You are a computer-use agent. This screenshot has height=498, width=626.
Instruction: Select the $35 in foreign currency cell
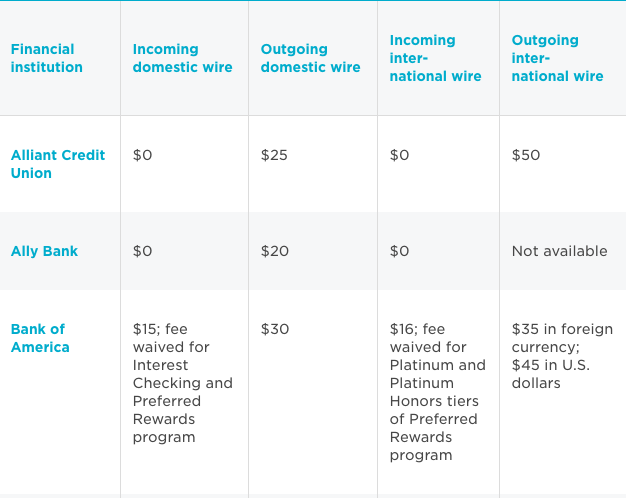(x=561, y=356)
